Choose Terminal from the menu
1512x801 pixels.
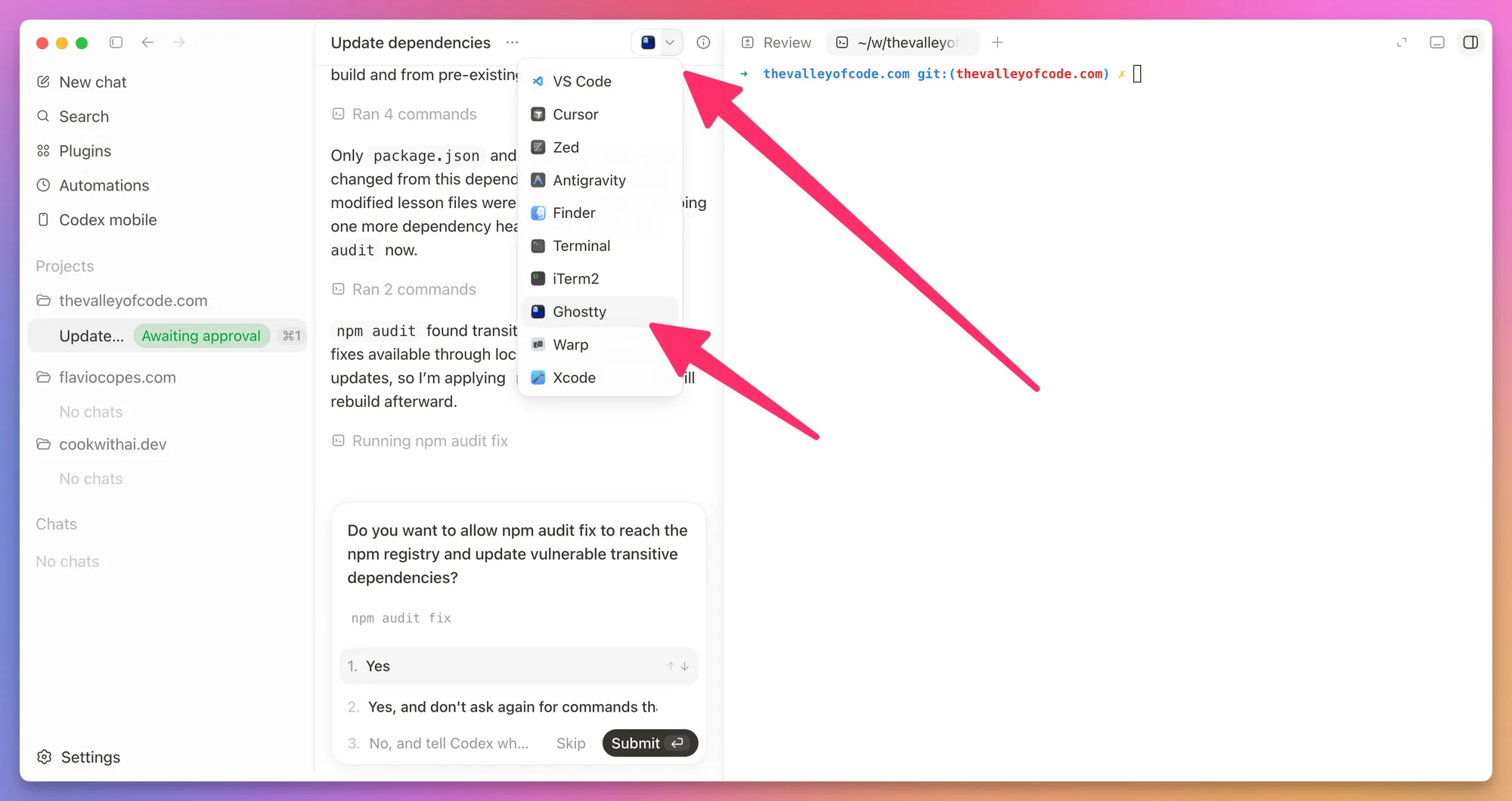(600, 246)
